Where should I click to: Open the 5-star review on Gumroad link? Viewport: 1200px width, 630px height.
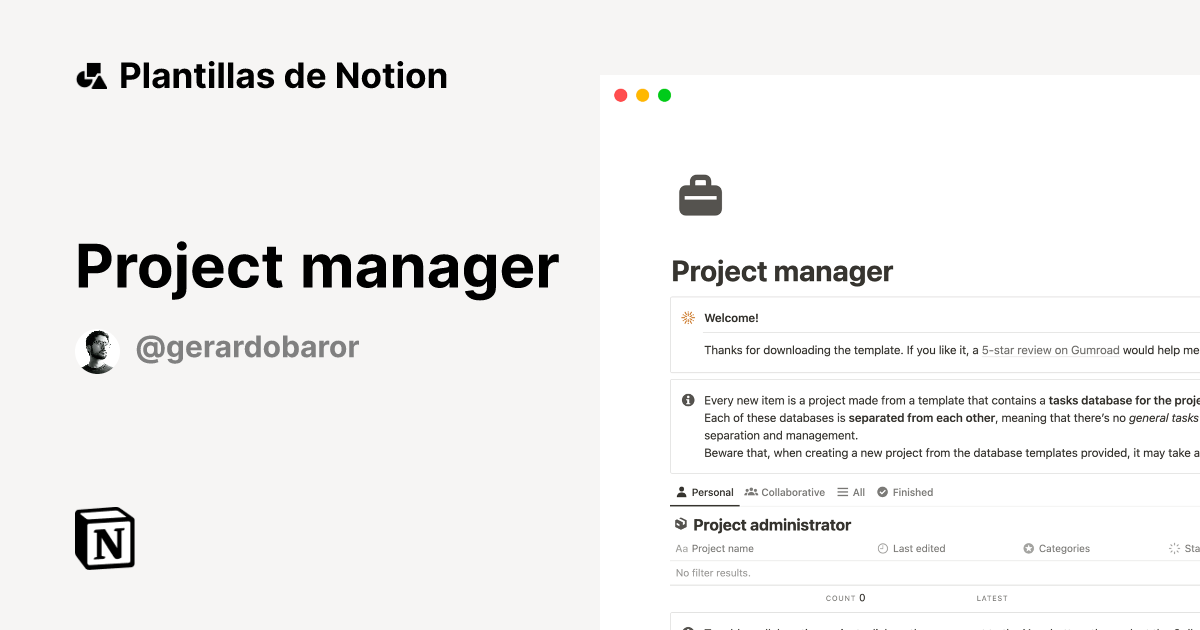pyautogui.click(x=1049, y=350)
